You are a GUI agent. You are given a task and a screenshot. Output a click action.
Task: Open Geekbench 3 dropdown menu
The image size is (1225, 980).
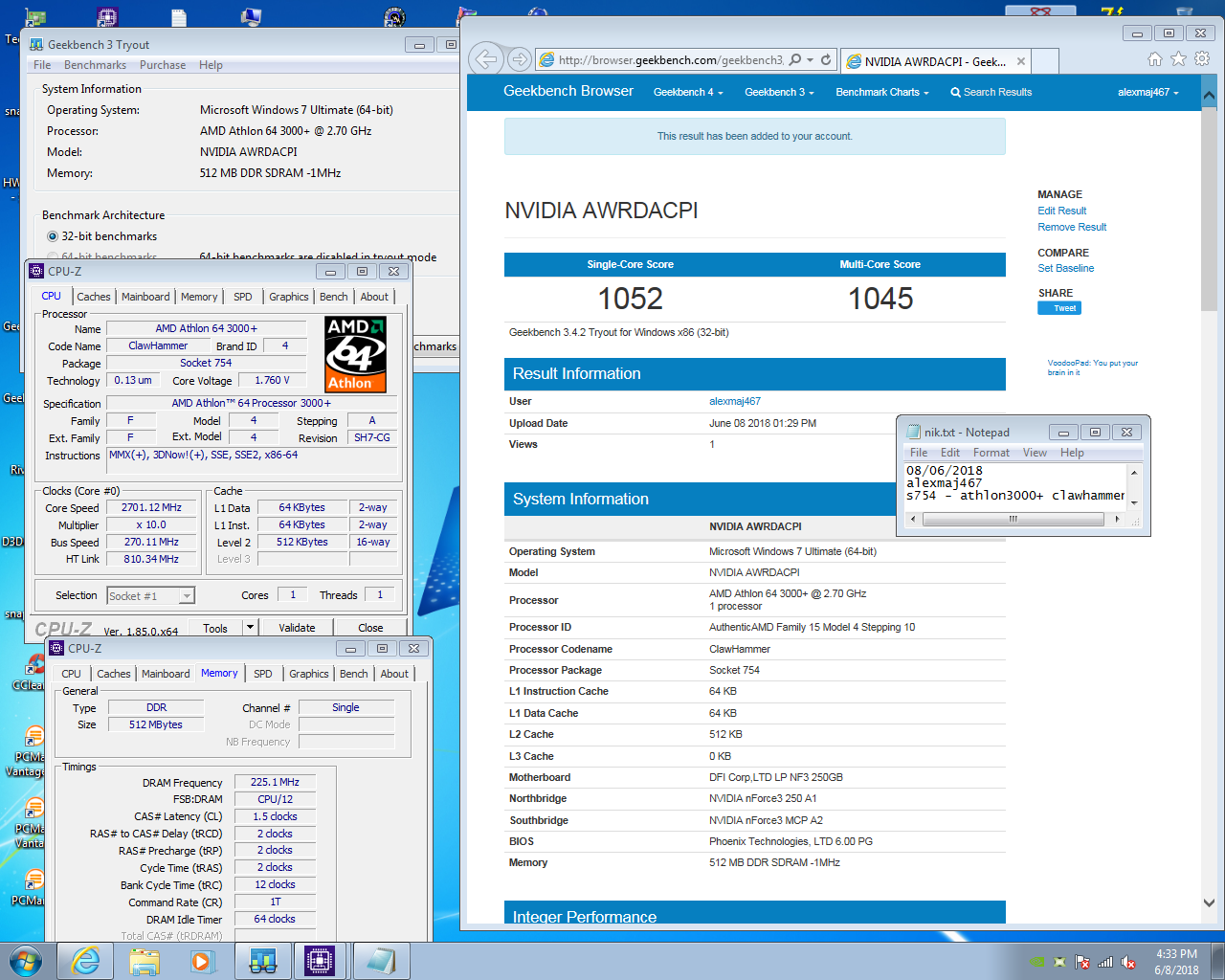pyautogui.click(x=779, y=93)
